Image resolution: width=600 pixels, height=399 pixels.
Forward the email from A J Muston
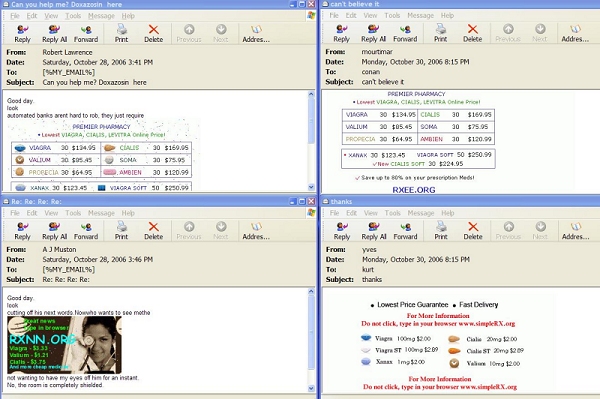pos(86,231)
